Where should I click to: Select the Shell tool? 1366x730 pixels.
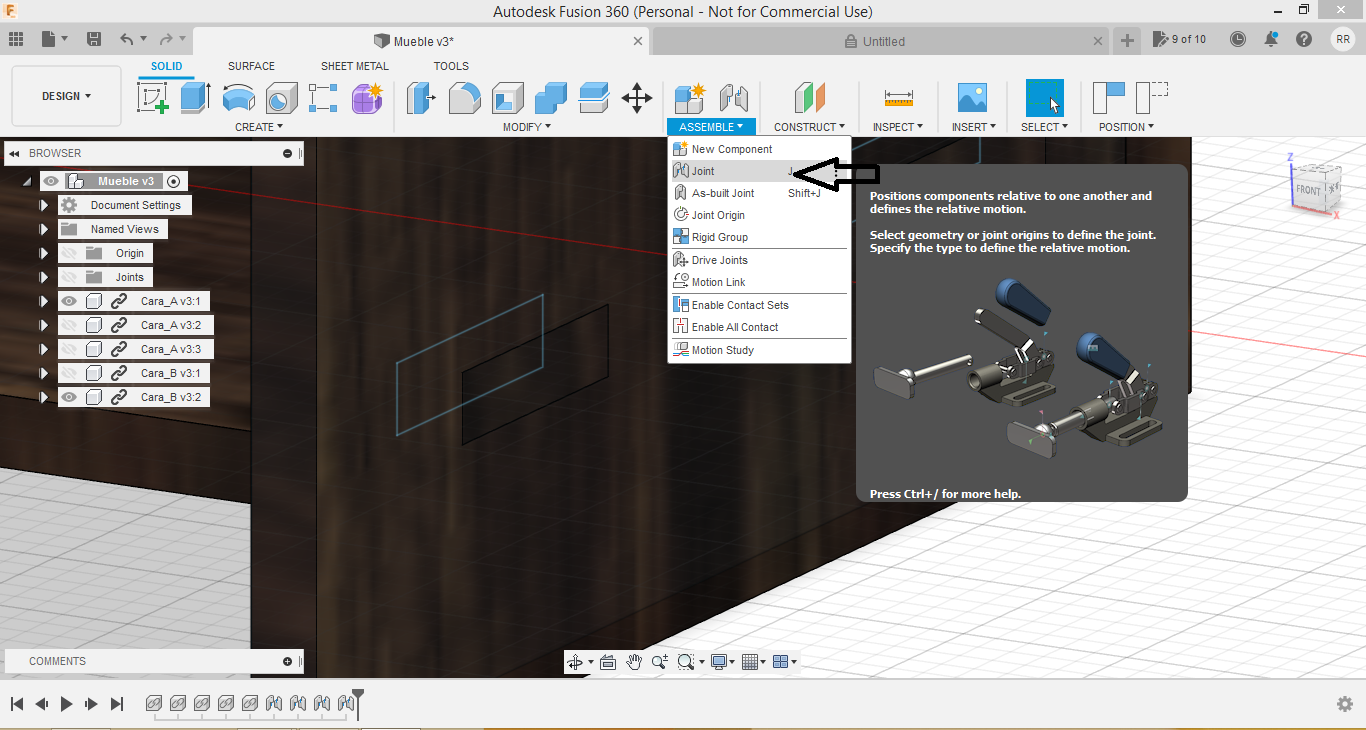pos(508,97)
